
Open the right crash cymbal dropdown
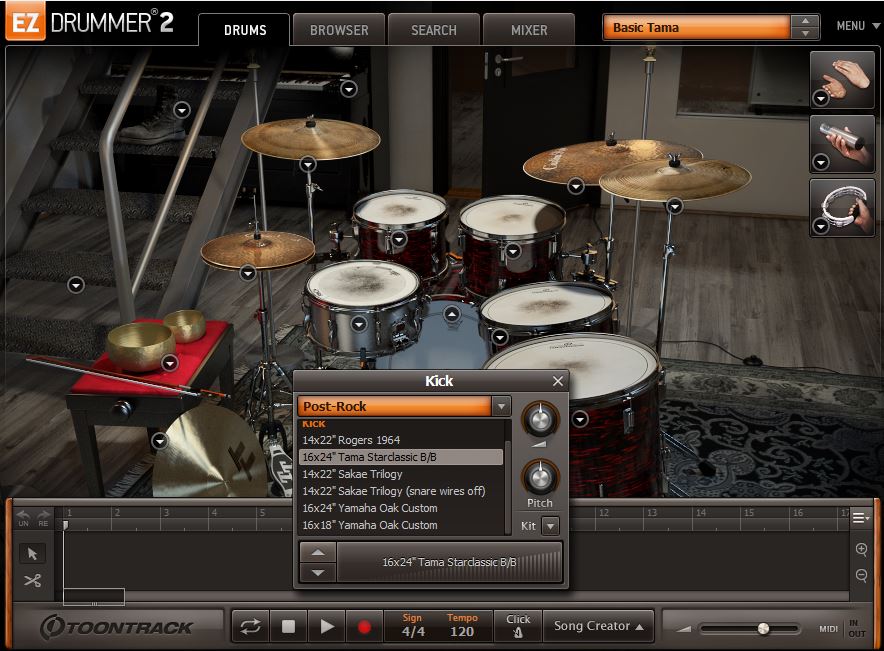click(675, 207)
